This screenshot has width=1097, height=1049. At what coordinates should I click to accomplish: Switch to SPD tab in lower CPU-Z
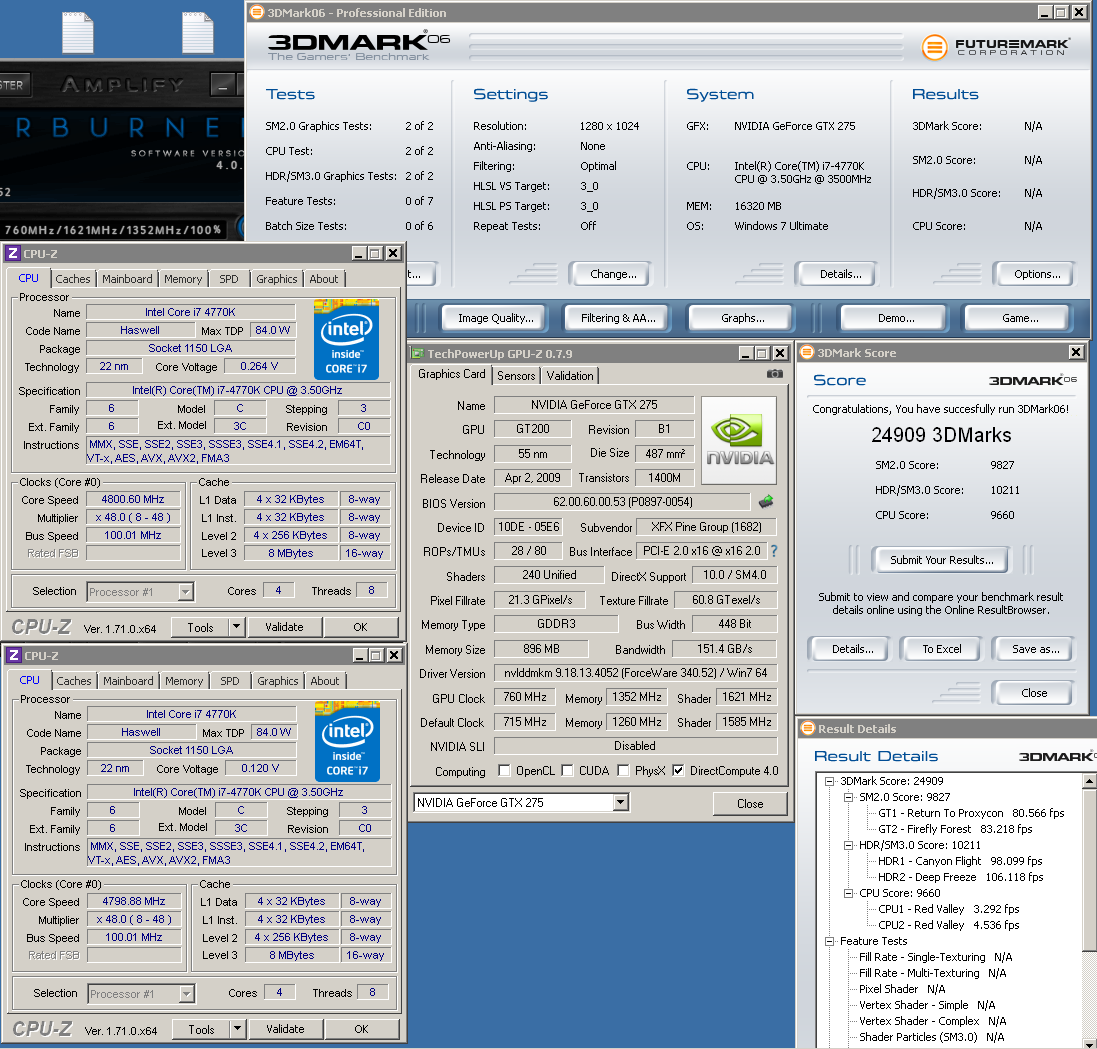(229, 681)
